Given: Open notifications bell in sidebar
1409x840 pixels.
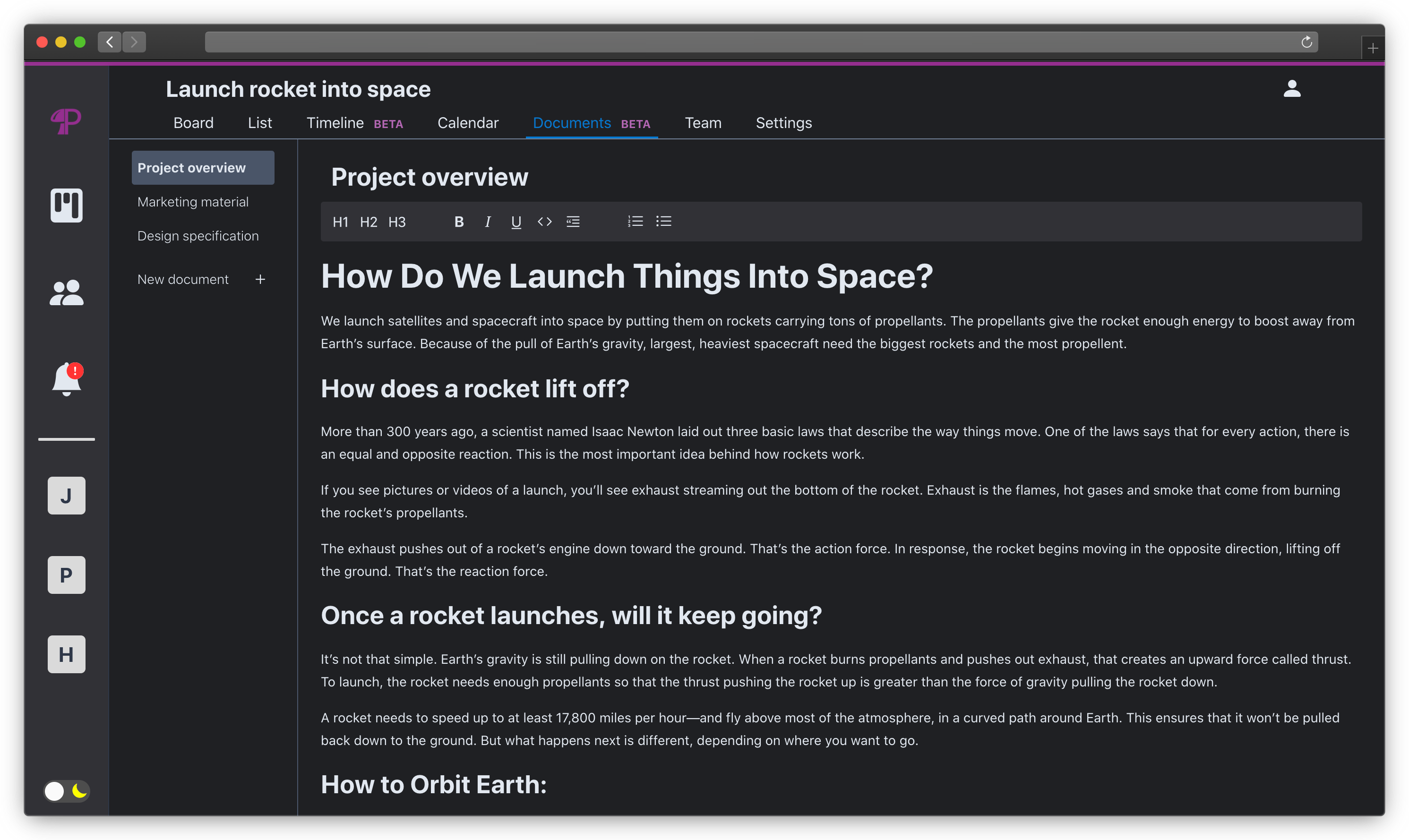Looking at the screenshot, I should 67,379.
